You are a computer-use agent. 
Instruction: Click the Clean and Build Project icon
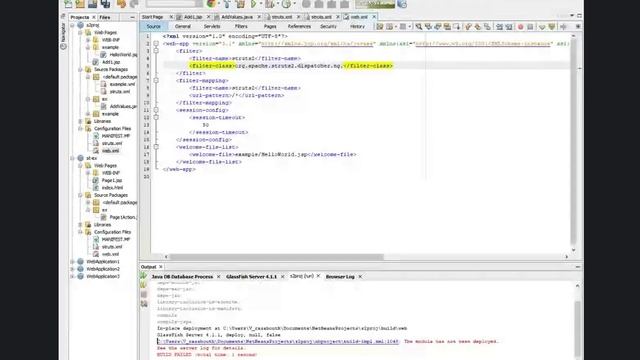[240, 4]
